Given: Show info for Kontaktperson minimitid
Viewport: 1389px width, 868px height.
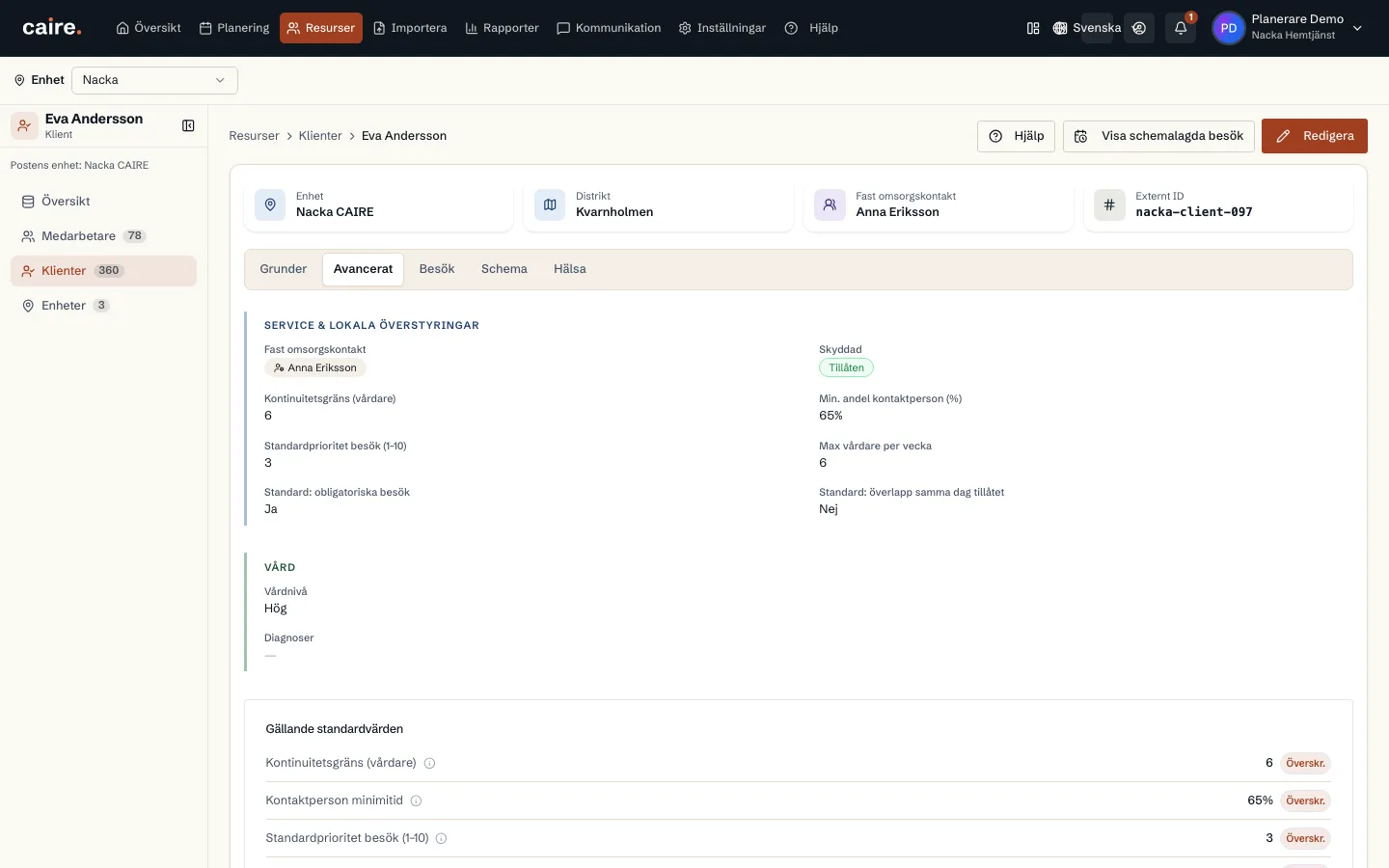Looking at the screenshot, I should 417,800.
